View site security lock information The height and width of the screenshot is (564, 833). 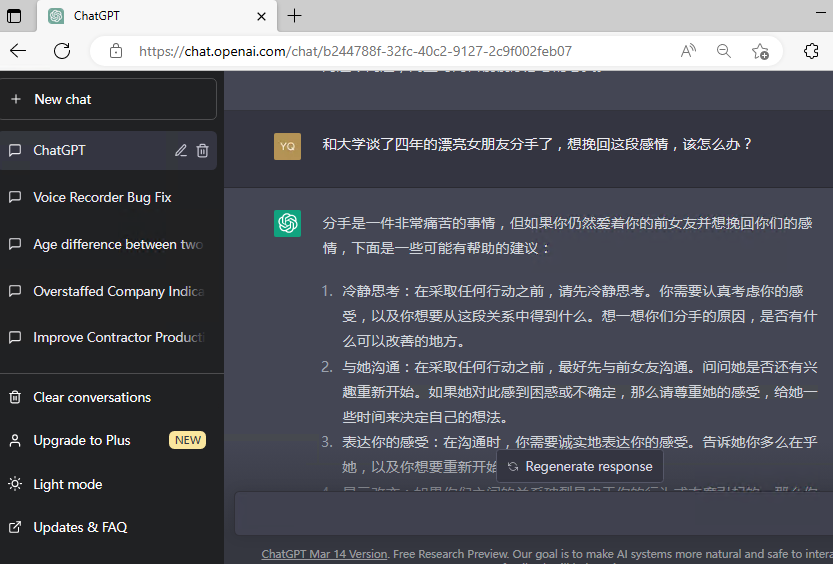(116, 51)
